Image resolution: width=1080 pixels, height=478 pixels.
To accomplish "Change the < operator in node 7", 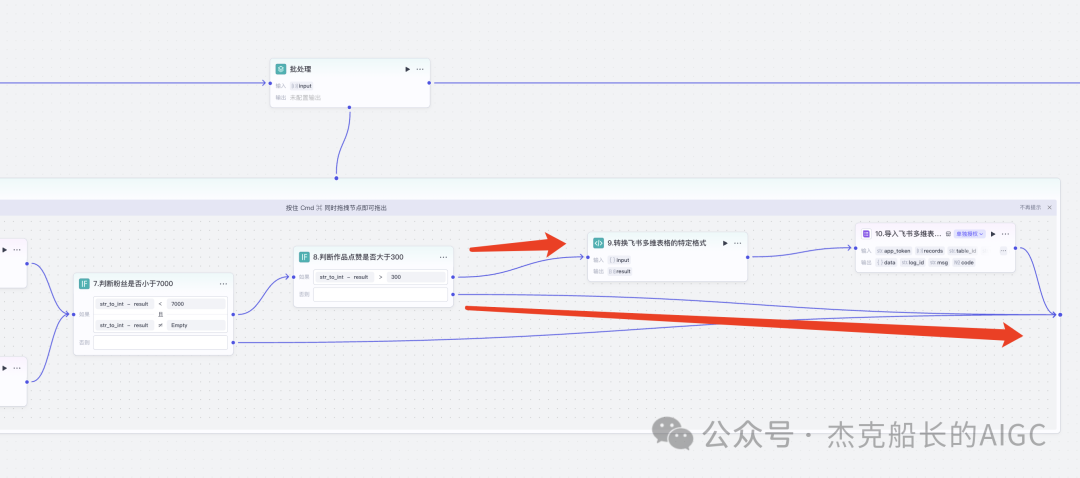I will point(160,304).
